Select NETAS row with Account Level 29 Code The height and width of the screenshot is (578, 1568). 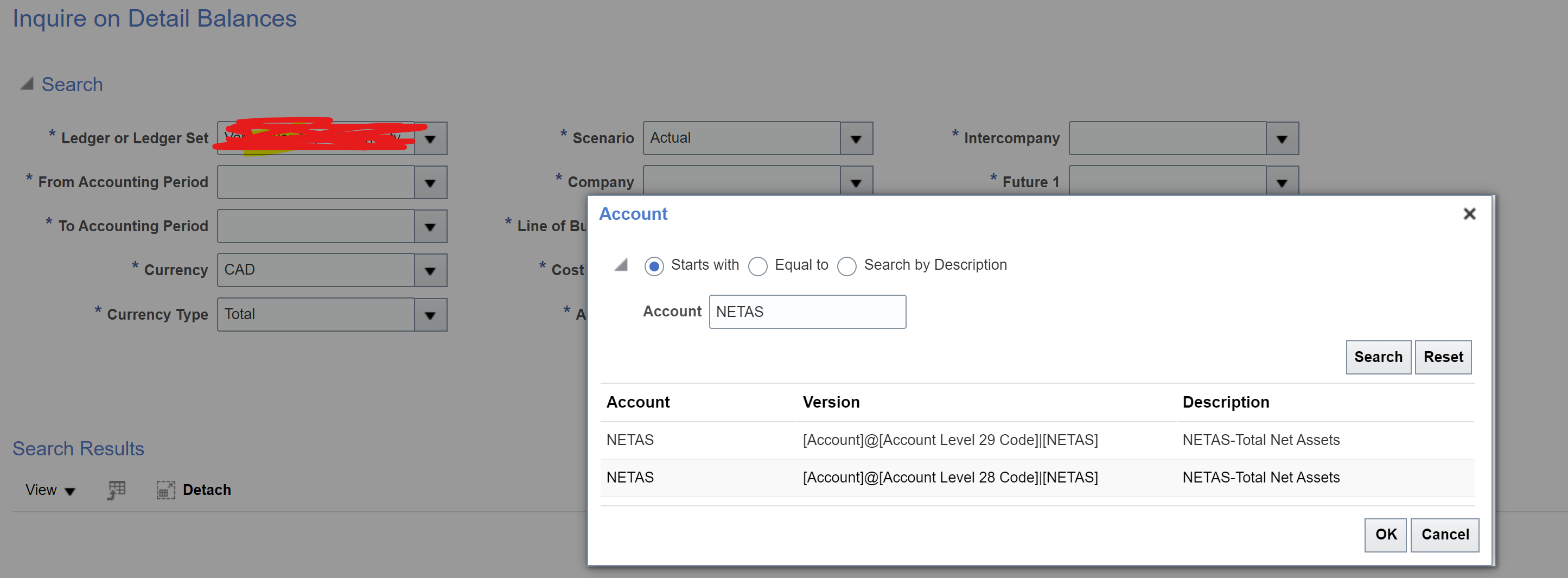tap(1037, 440)
